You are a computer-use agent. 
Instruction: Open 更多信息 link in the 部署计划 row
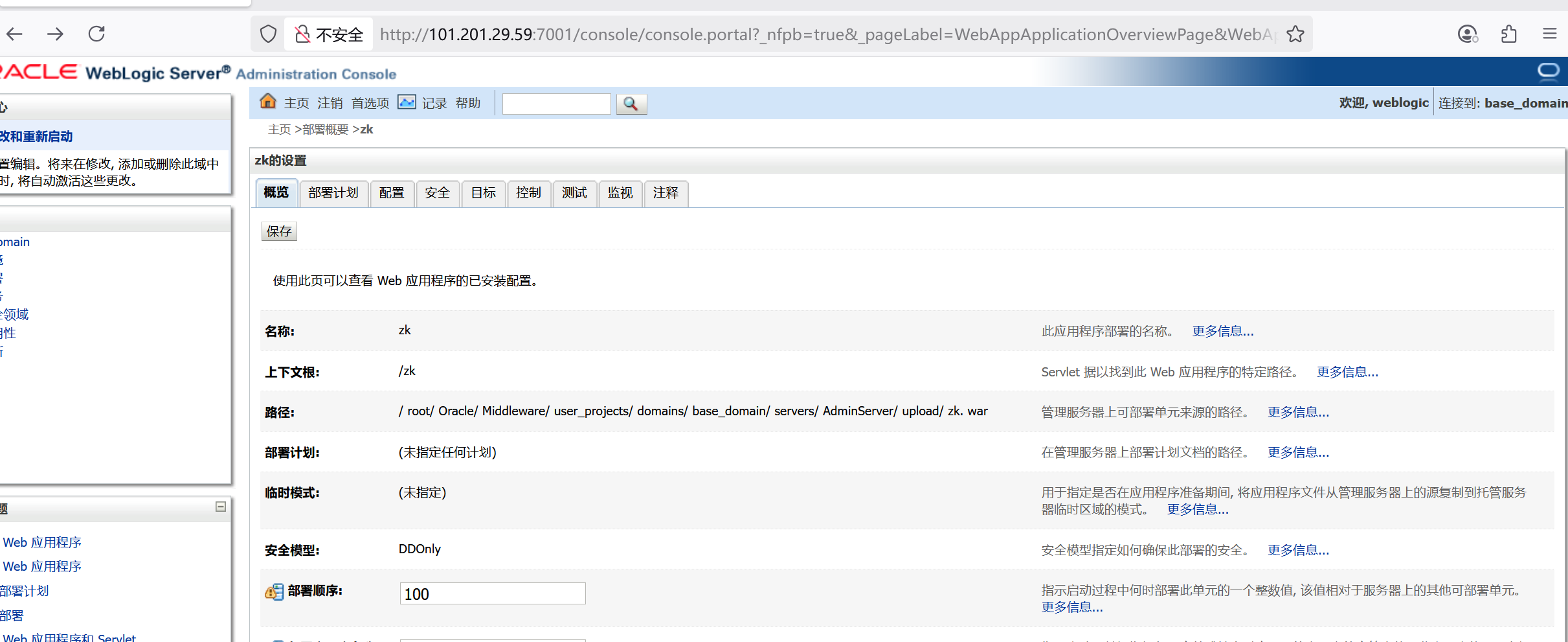(1298, 452)
